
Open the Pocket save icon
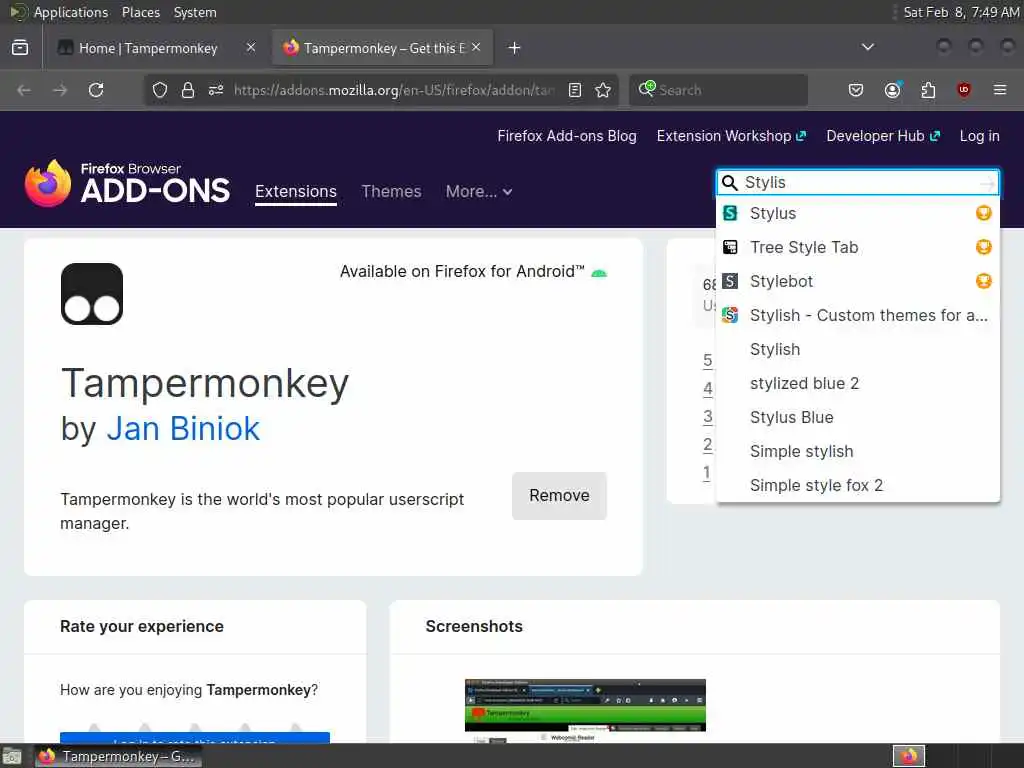click(x=856, y=90)
